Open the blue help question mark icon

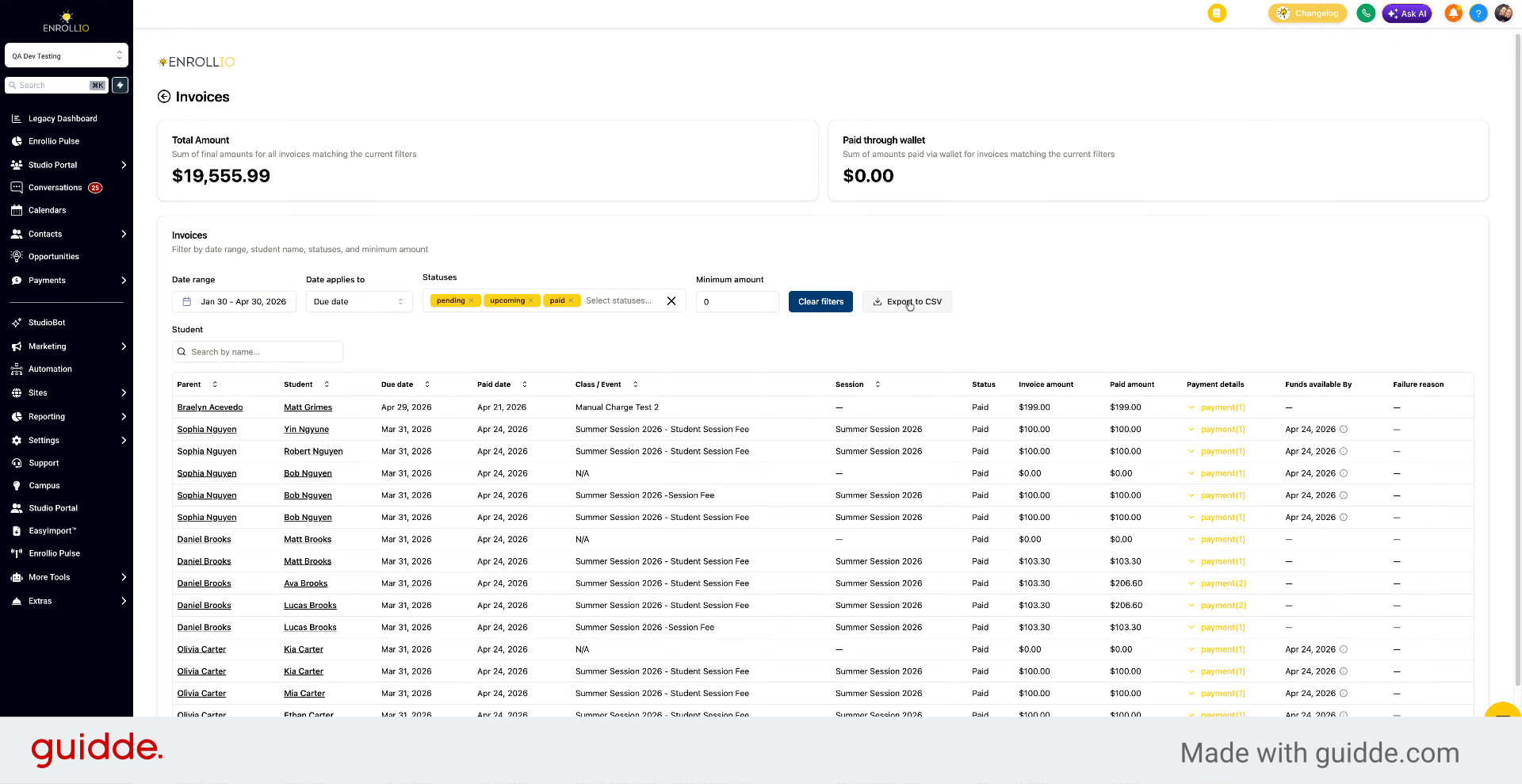tap(1478, 13)
